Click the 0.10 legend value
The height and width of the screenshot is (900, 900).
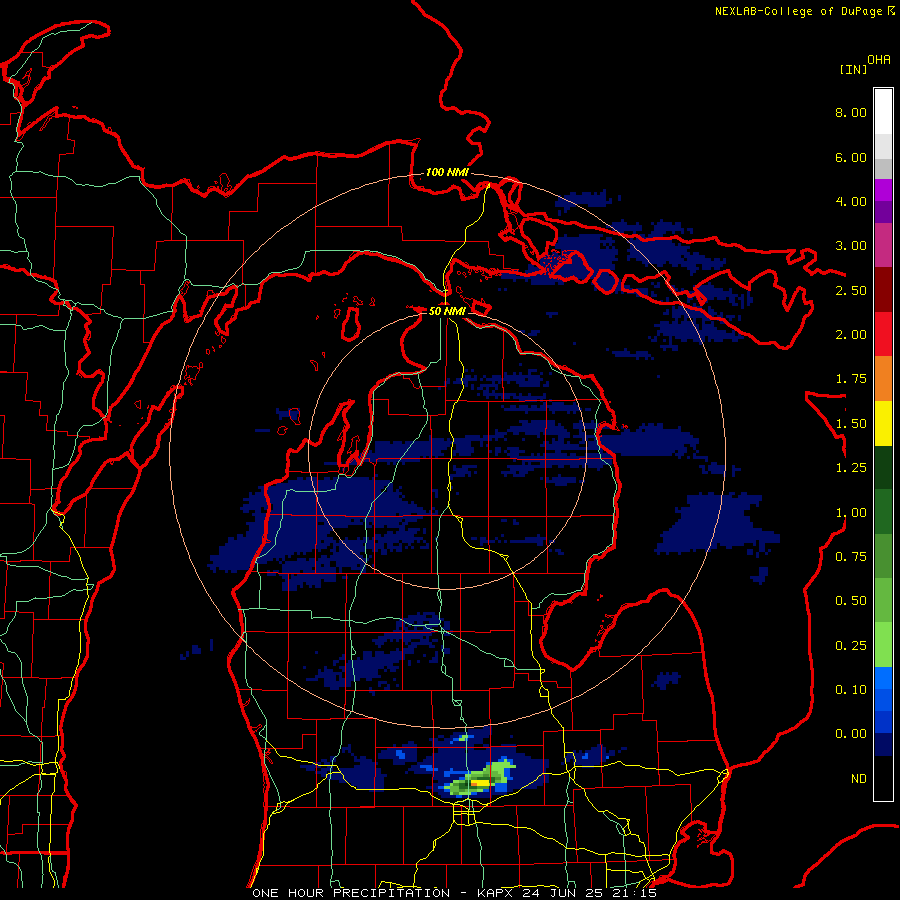[x=851, y=690]
